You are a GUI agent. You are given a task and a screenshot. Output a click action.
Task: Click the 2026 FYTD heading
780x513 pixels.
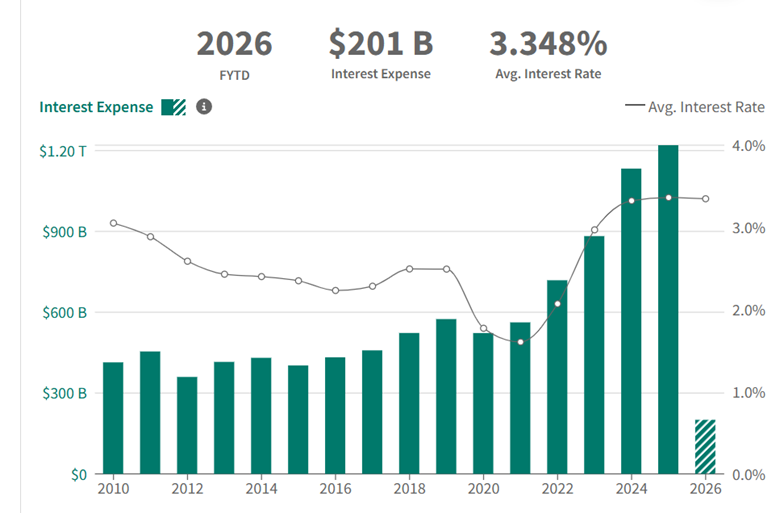(234, 44)
